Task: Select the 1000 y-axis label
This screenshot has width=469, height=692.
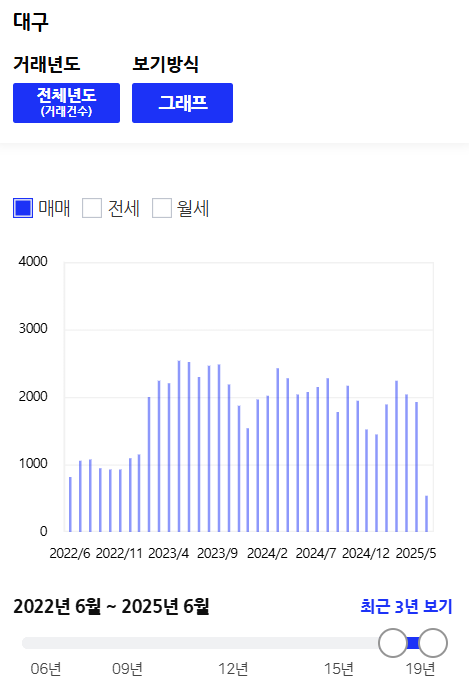Action: click(33, 463)
